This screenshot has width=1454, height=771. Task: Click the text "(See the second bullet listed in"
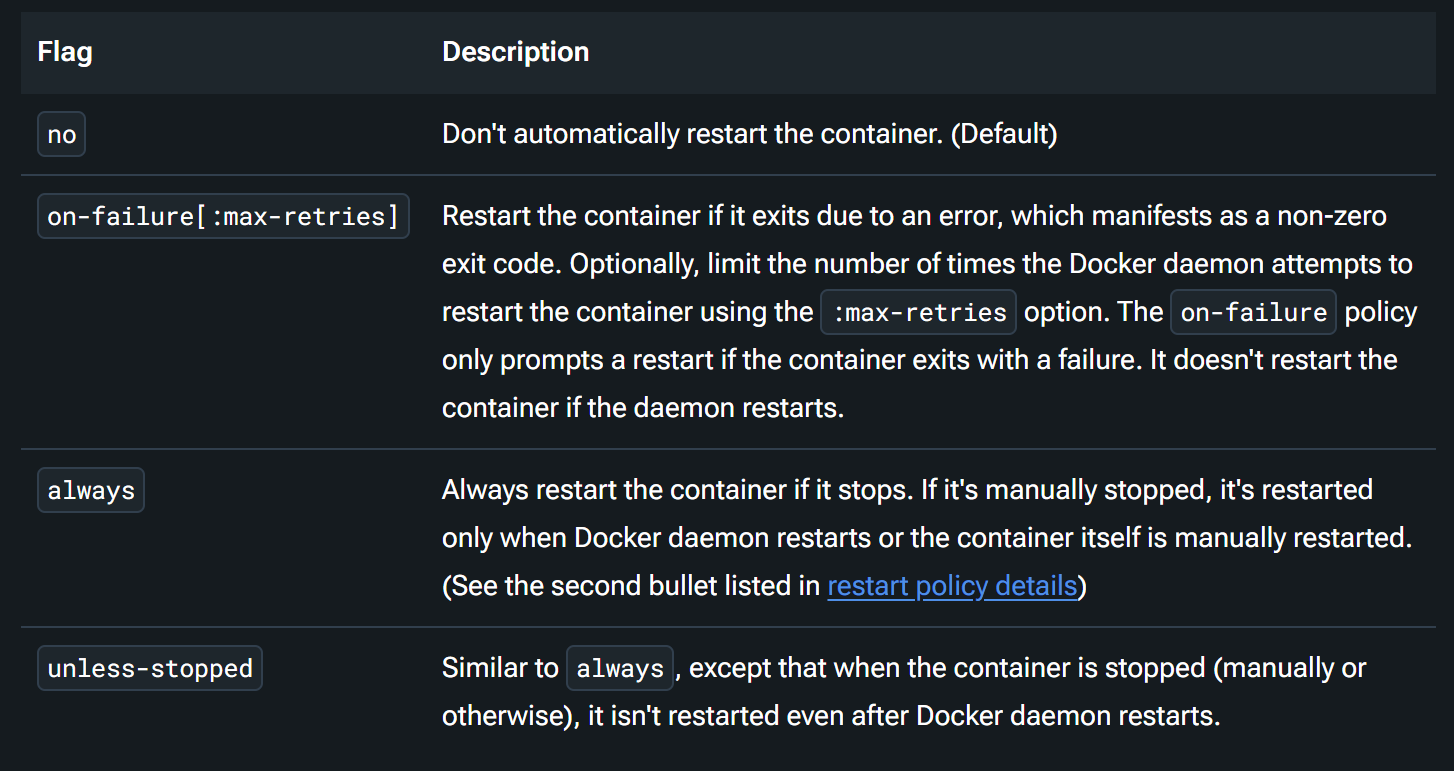(631, 585)
